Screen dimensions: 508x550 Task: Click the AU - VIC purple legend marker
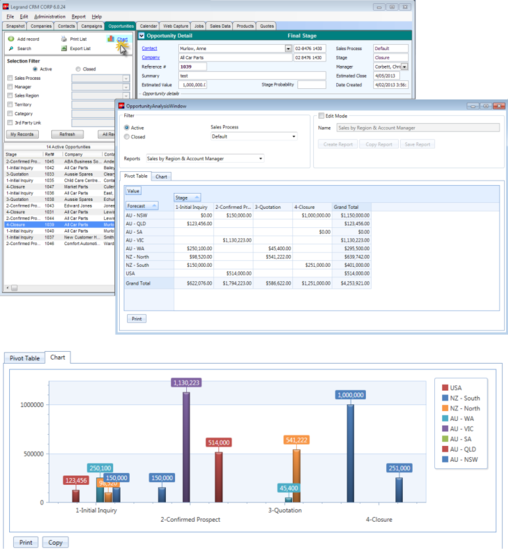click(x=445, y=429)
